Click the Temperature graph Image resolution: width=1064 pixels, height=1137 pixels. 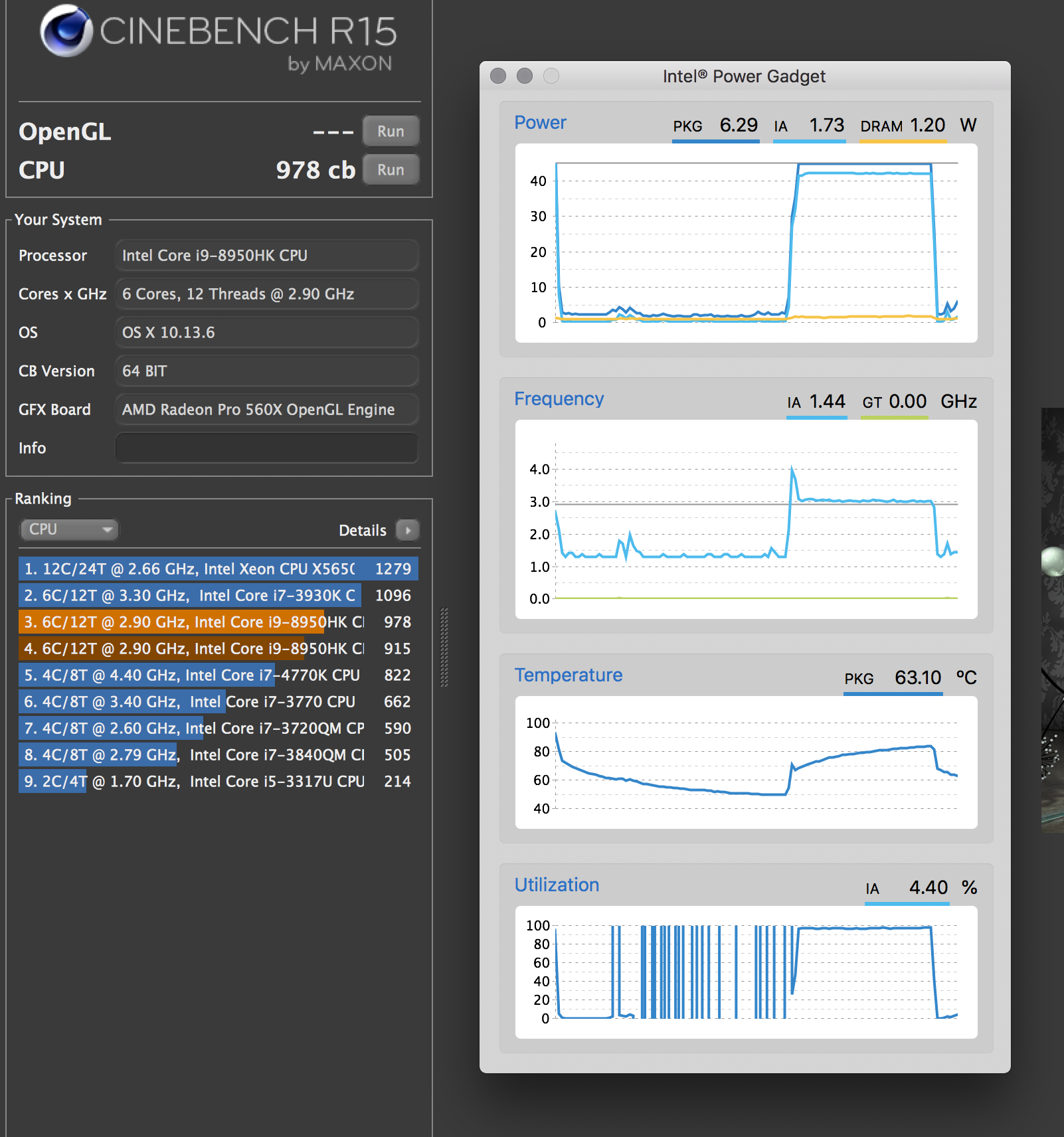[746, 762]
